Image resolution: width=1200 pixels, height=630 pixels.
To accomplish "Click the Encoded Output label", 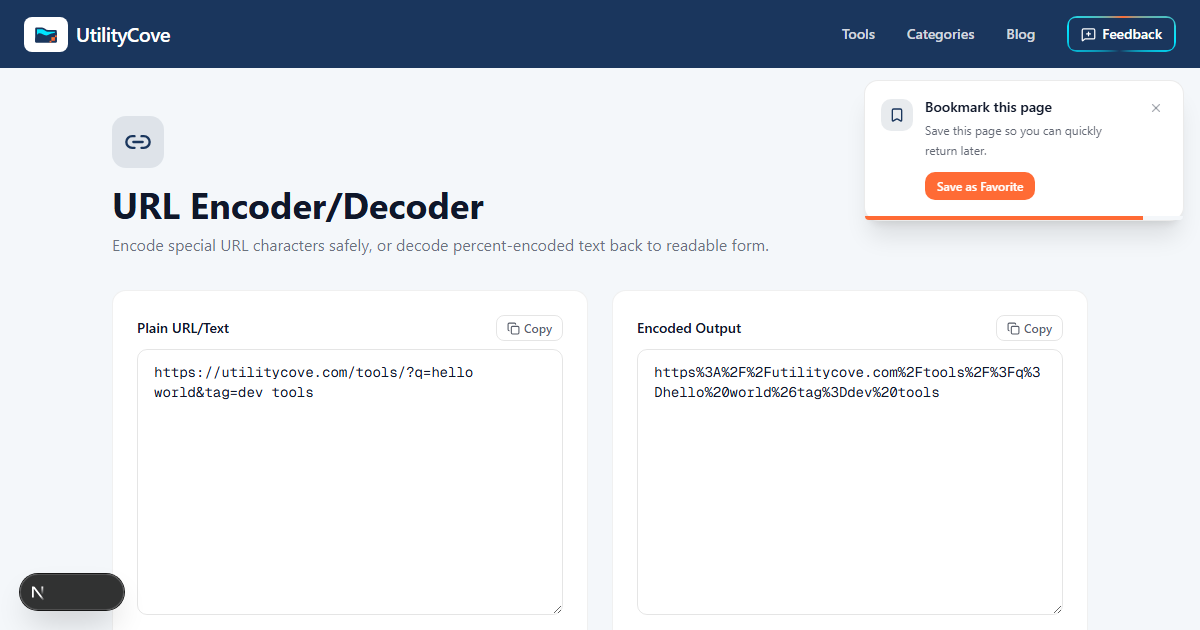I will point(689,328).
